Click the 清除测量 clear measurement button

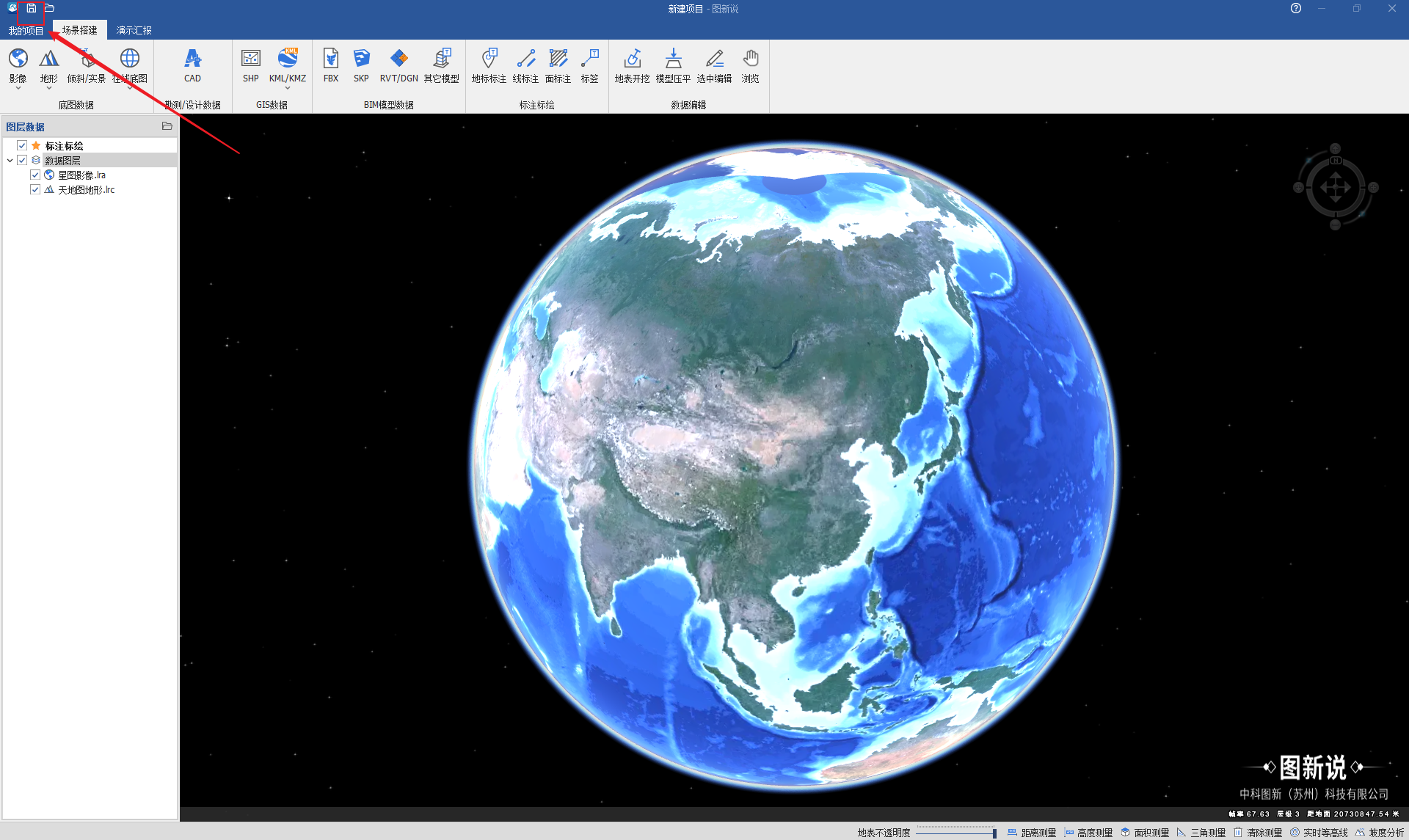[x=1258, y=833]
